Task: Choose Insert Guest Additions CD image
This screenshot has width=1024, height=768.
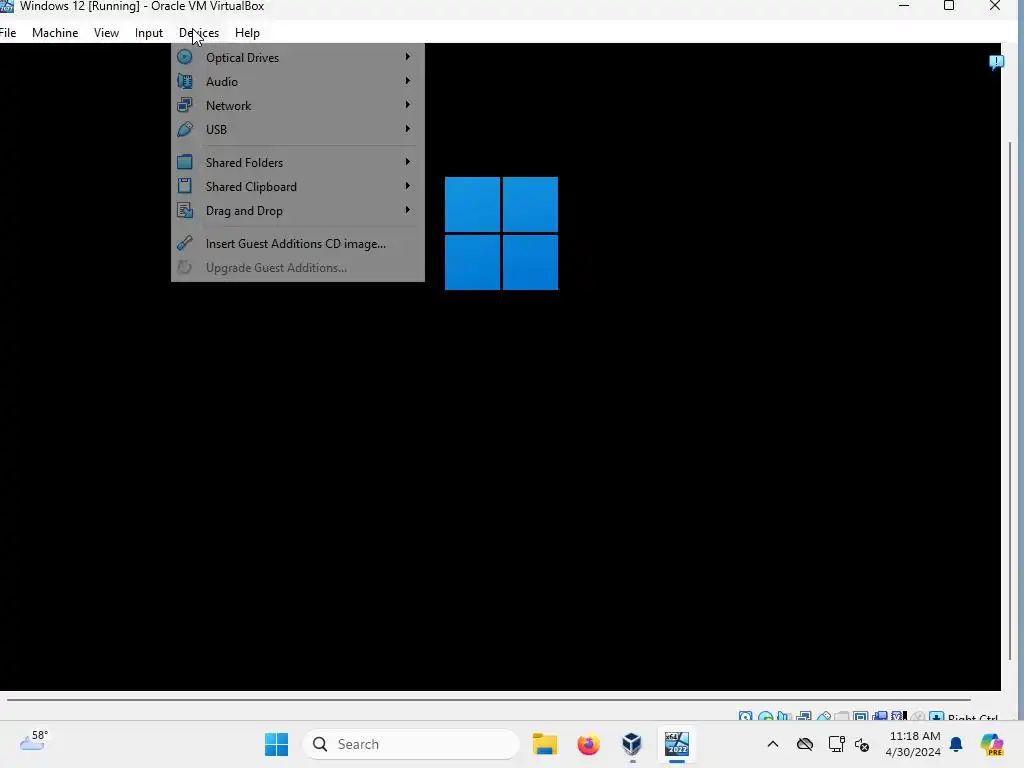Action: pyautogui.click(x=297, y=244)
